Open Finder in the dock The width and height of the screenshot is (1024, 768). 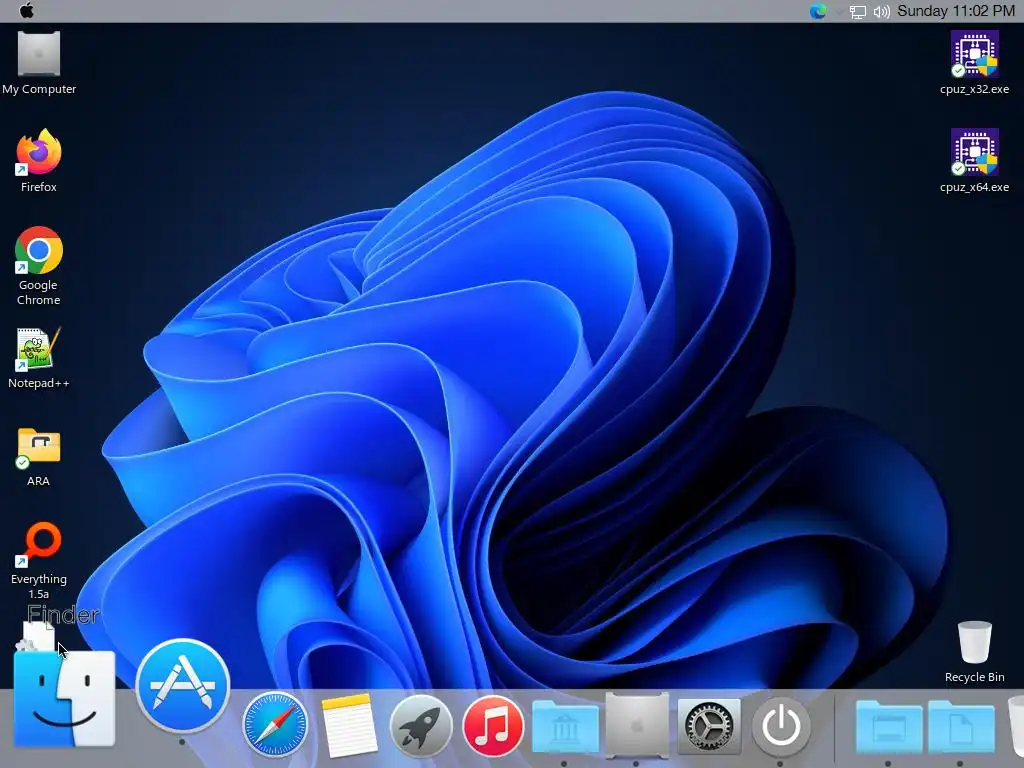click(65, 698)
